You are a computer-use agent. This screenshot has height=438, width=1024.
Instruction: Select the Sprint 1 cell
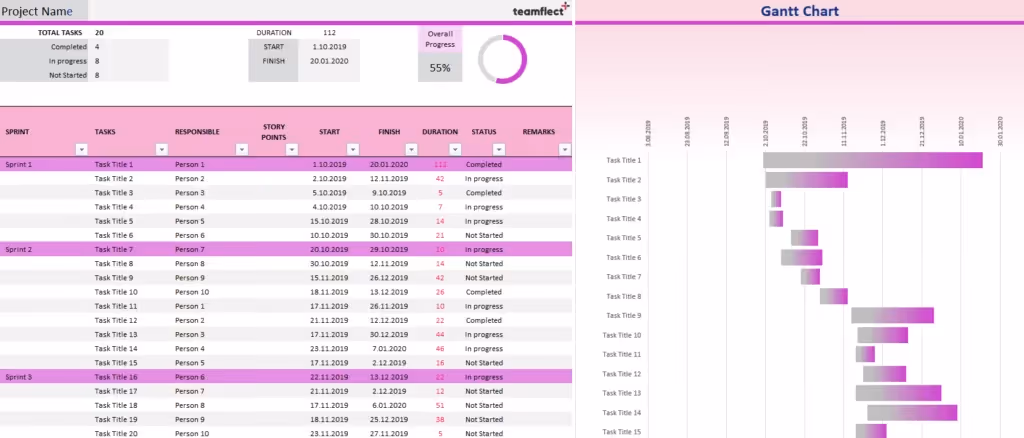pyautogui.click(x=19, y=164)
